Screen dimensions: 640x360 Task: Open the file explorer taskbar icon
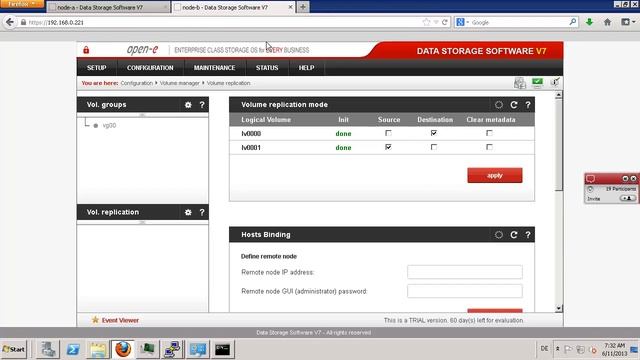point(98,349)
